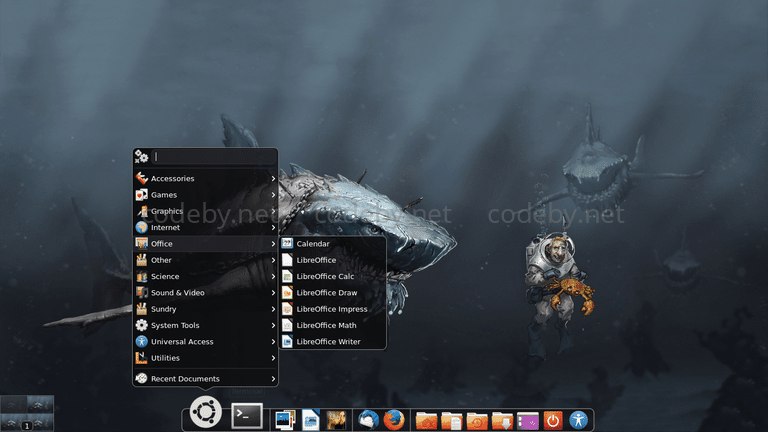Open the photo stack image viewer dock icon
The image size is (768, 432).
[x=285, y=420]
